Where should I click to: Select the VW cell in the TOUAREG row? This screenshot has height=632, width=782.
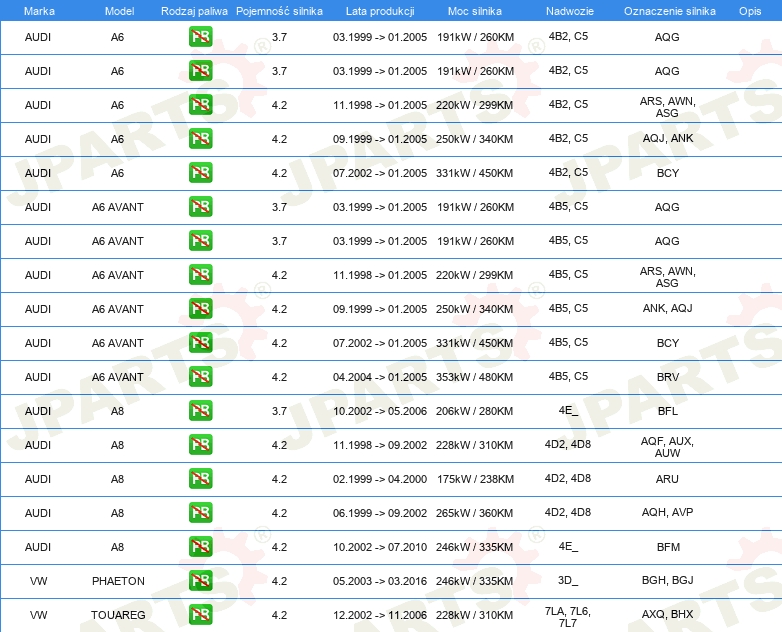pos(38,615)
